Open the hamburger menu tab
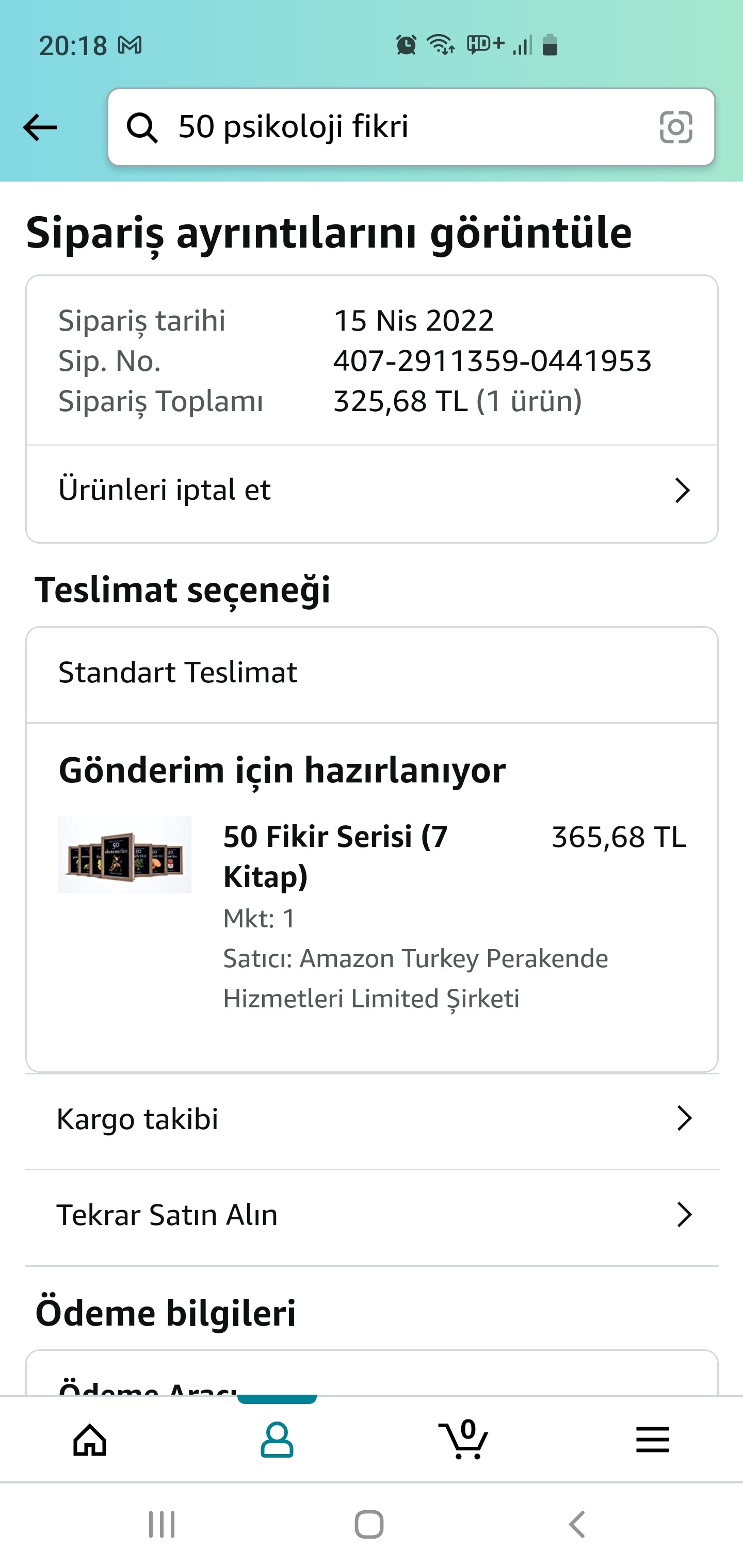This screenshot has width=743, height=1568. point(652,1440)
